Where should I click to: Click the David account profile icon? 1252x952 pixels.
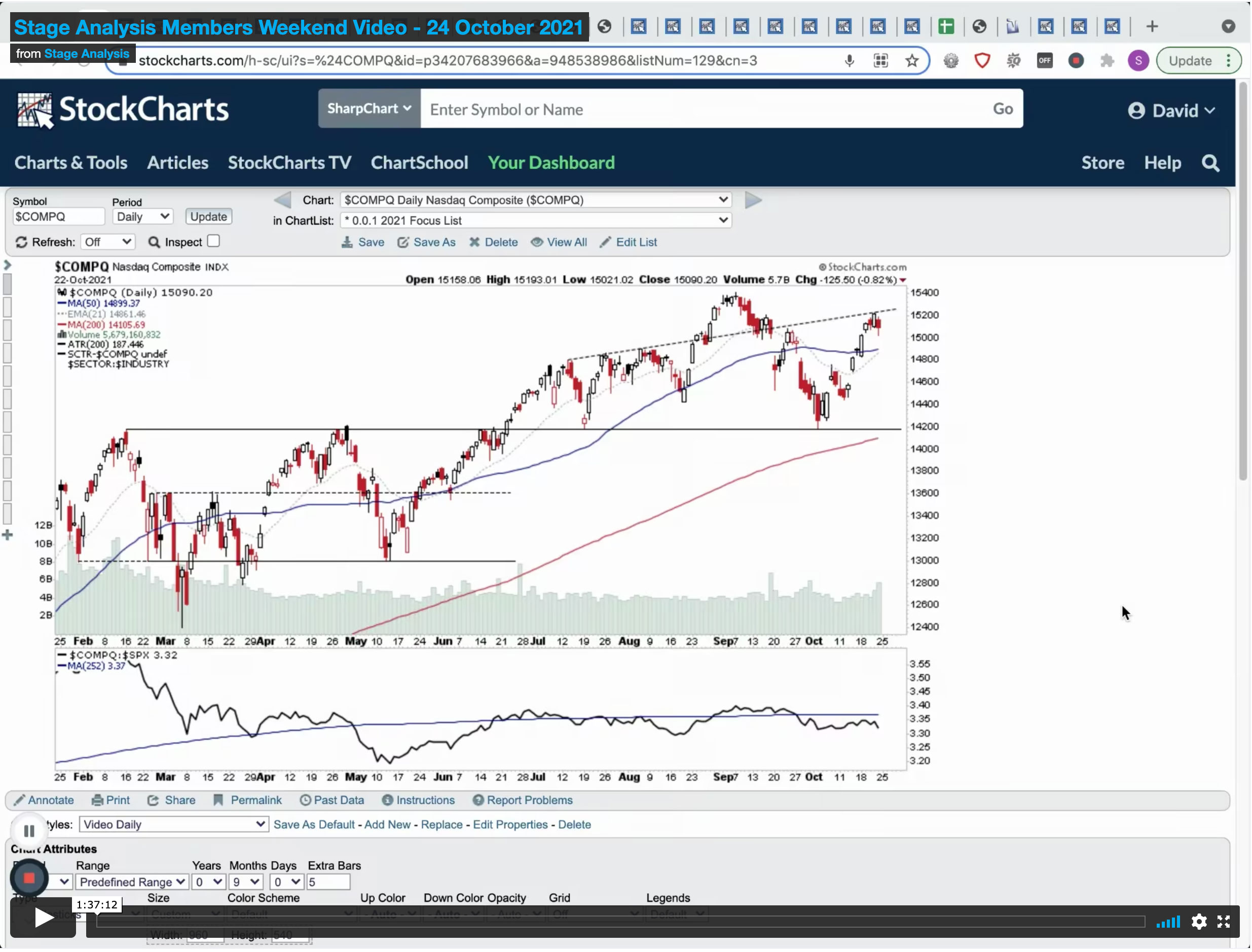click(1135, 111)
